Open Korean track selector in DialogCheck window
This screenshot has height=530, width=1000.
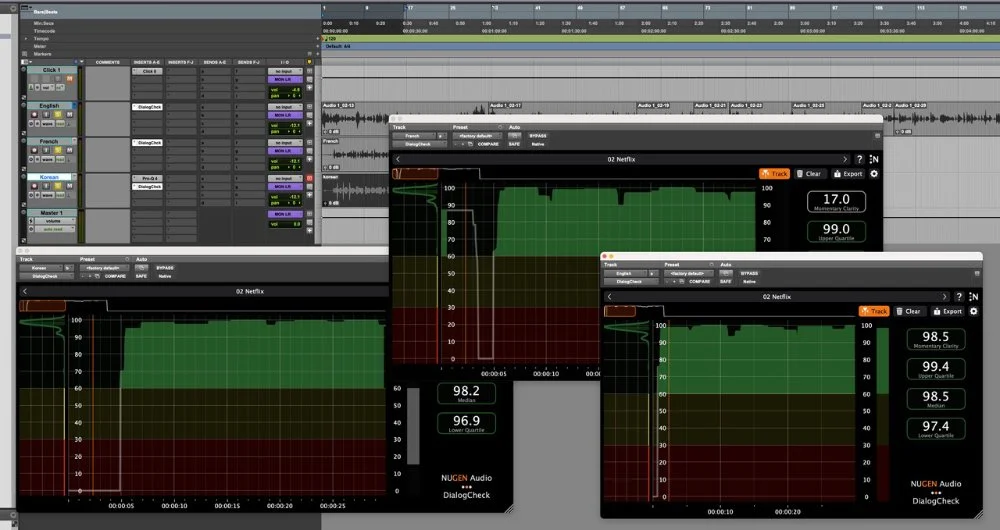coord(41,268)
